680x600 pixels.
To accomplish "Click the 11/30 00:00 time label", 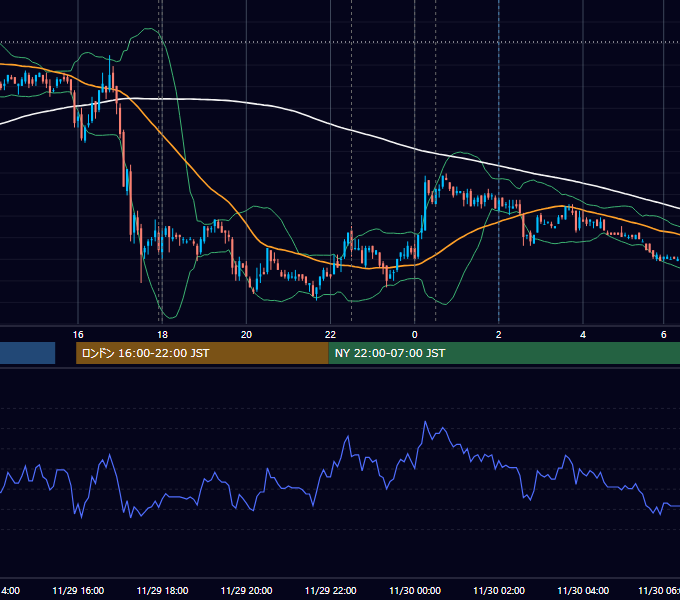I will pyautogui.click(x=415, y=590).
